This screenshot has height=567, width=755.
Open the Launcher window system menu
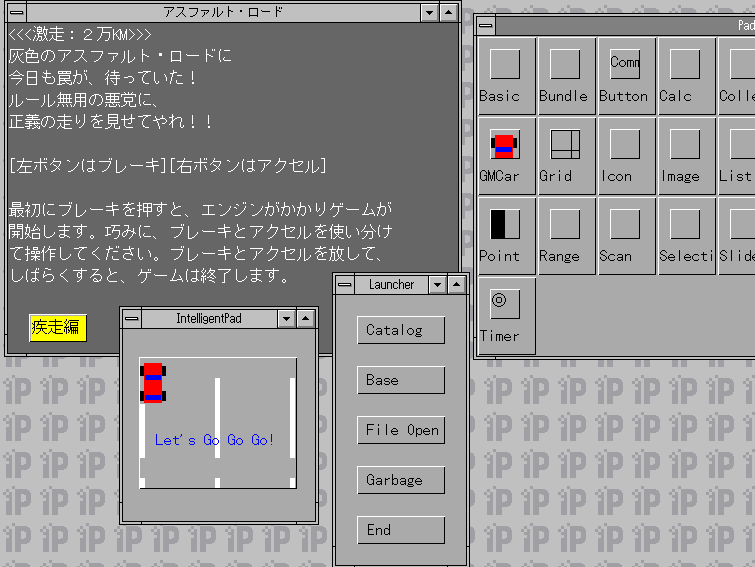(345, 285)
